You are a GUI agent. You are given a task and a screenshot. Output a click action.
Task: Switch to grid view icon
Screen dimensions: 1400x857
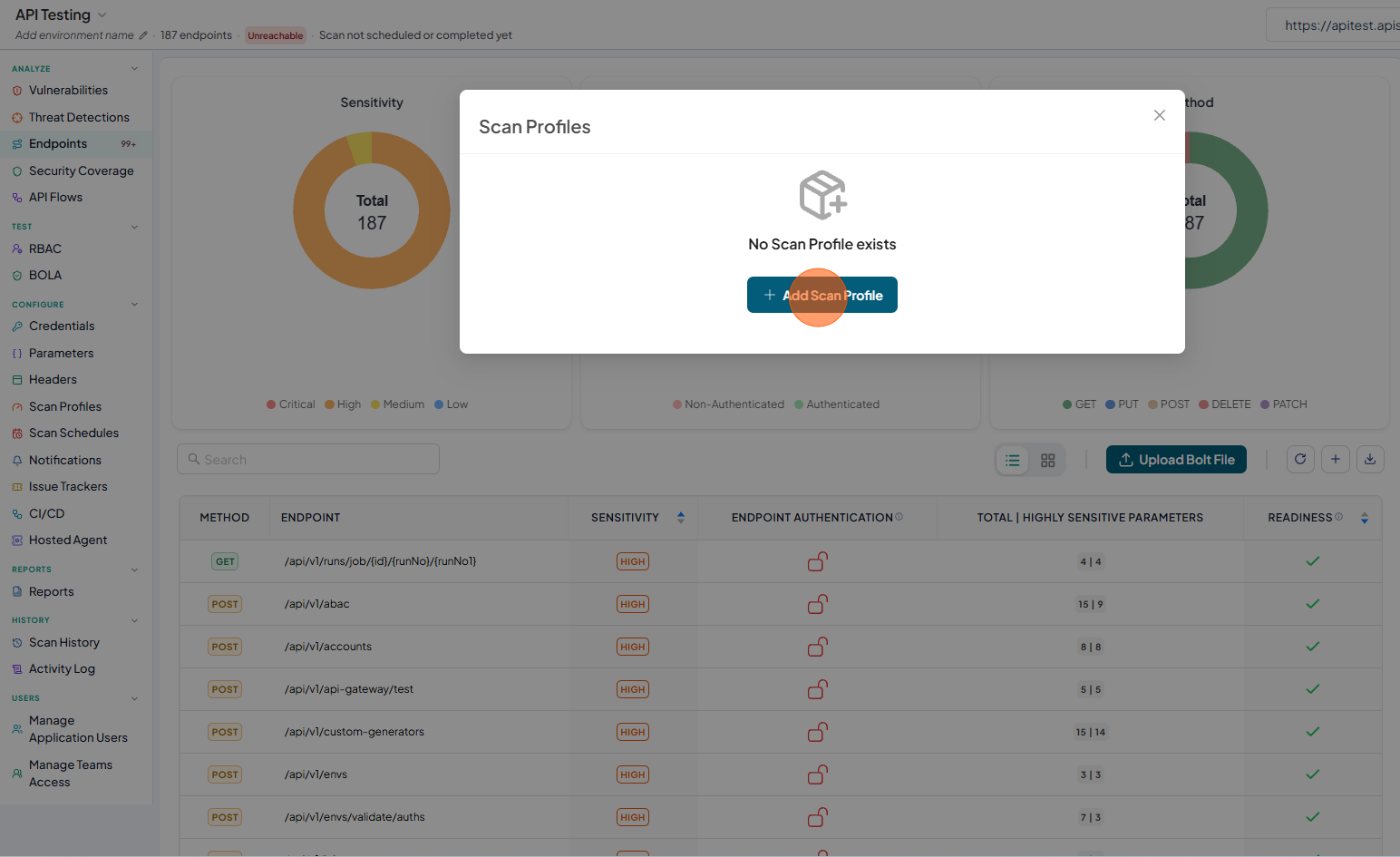[1048, 461]
